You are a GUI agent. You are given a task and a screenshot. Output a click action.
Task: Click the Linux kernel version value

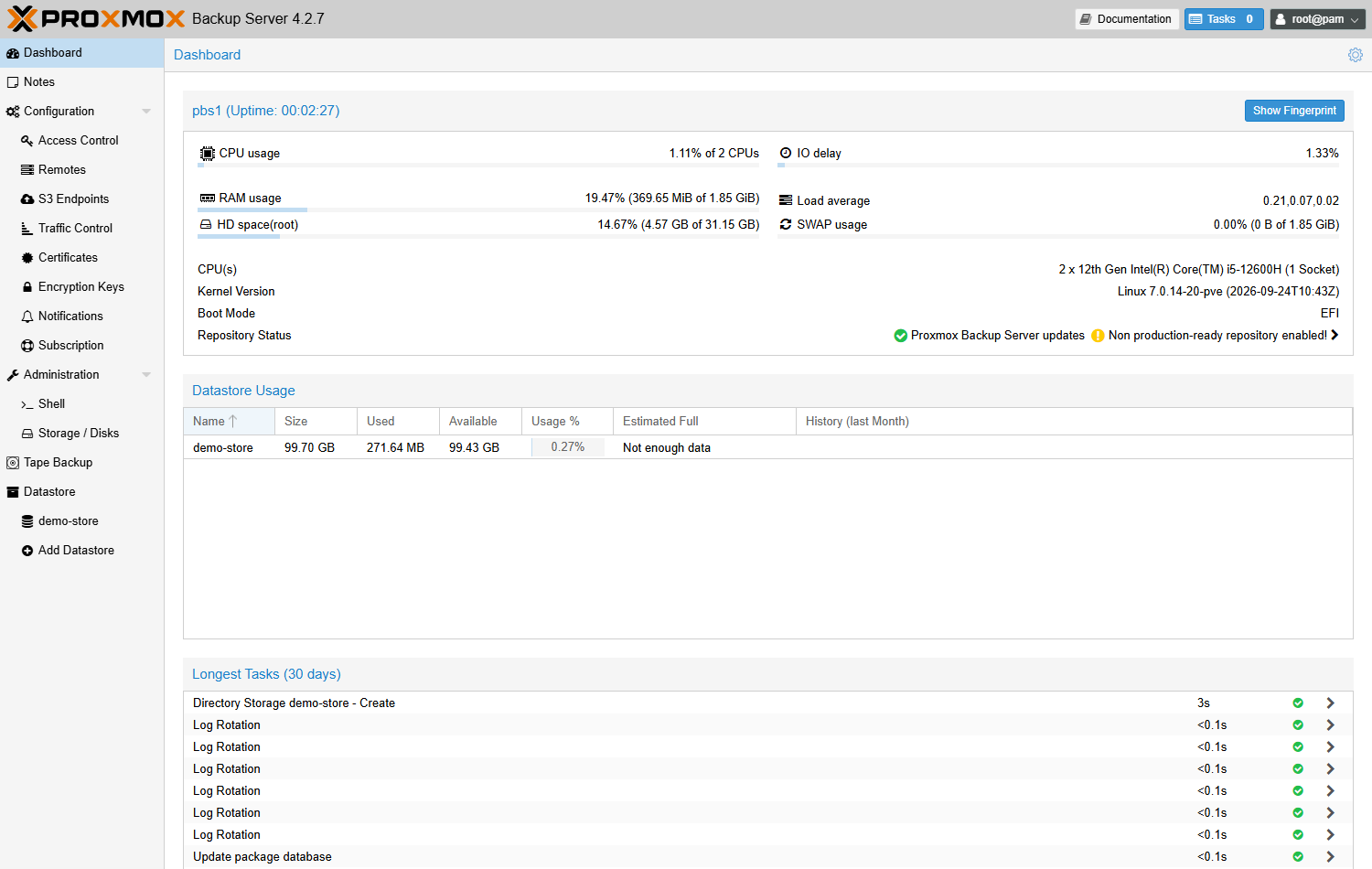pos(1228,292)
